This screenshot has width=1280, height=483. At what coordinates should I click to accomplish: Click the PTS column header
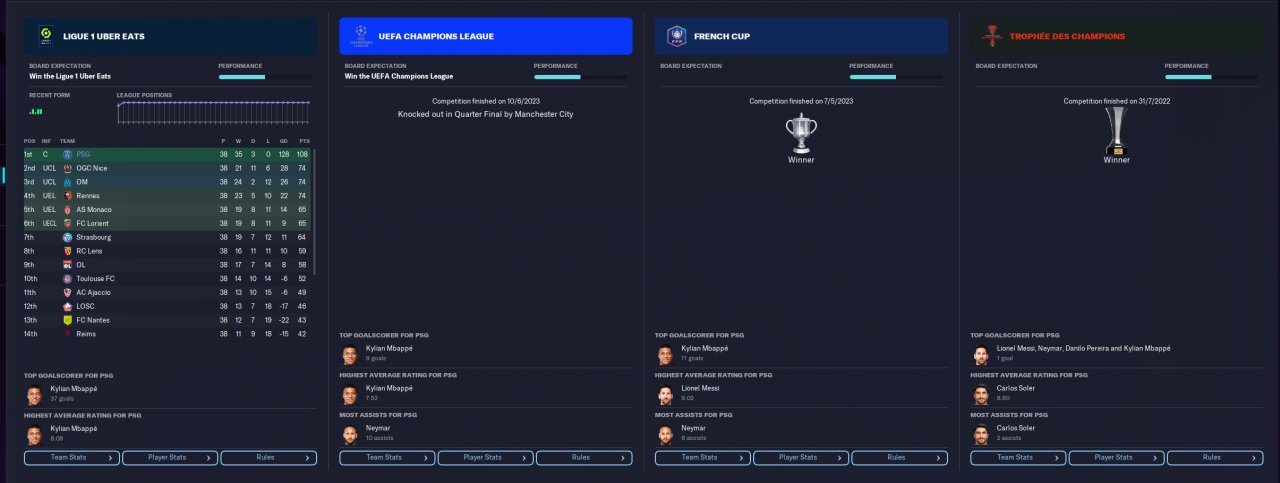304,141
